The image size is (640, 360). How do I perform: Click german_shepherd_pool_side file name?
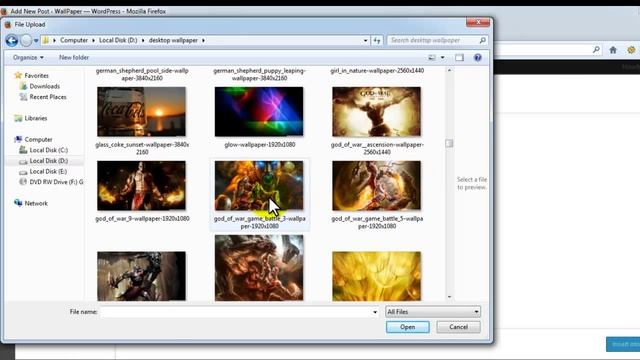tap(142, 74)
